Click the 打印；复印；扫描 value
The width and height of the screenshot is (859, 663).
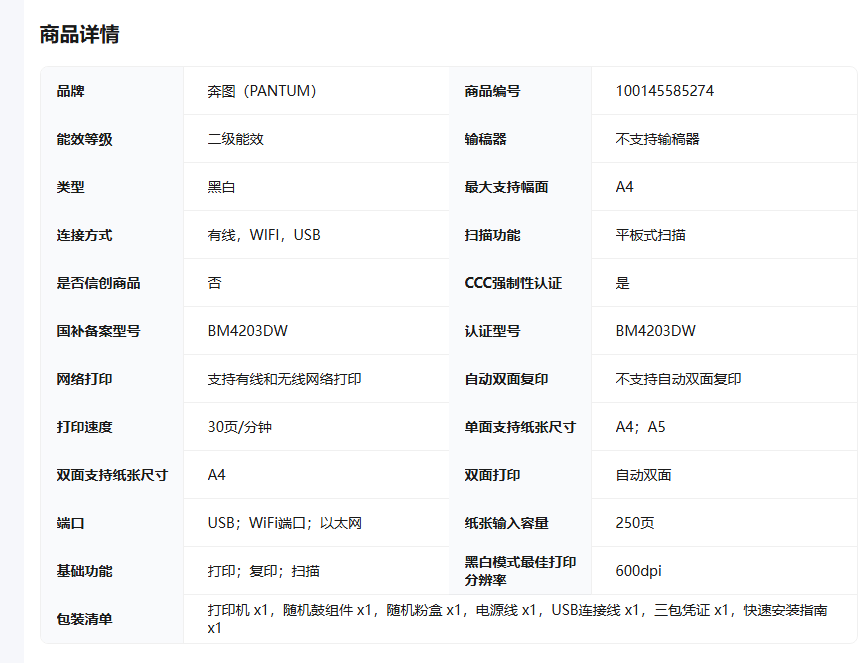coord(264,571)
